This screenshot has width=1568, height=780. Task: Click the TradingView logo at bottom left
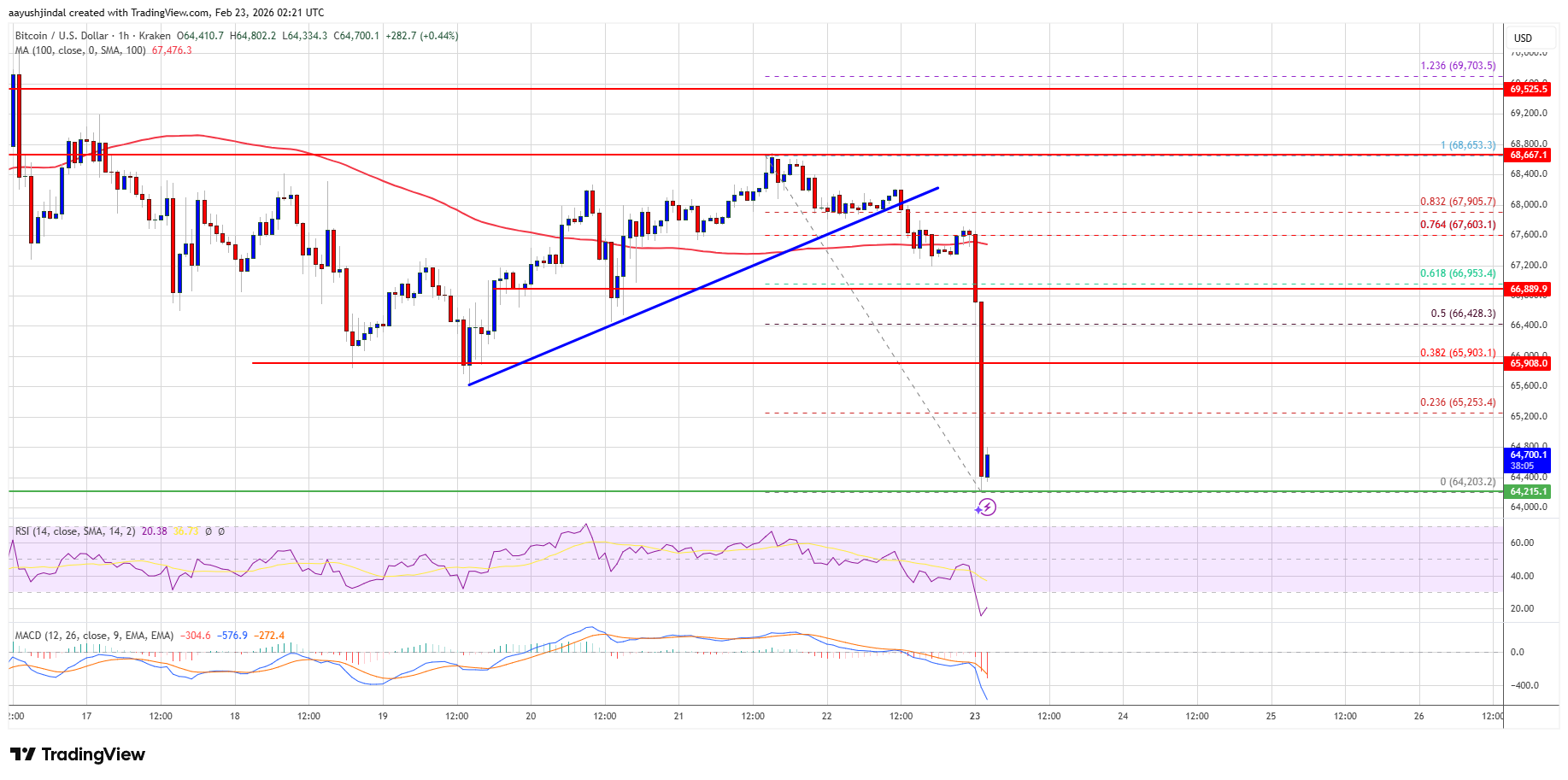pos(78,754)
